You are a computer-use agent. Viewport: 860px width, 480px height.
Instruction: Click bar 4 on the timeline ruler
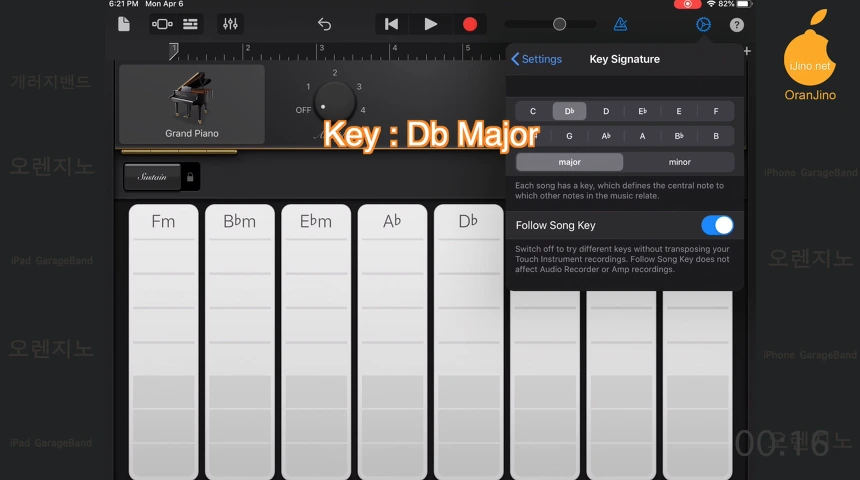[394, 48]
